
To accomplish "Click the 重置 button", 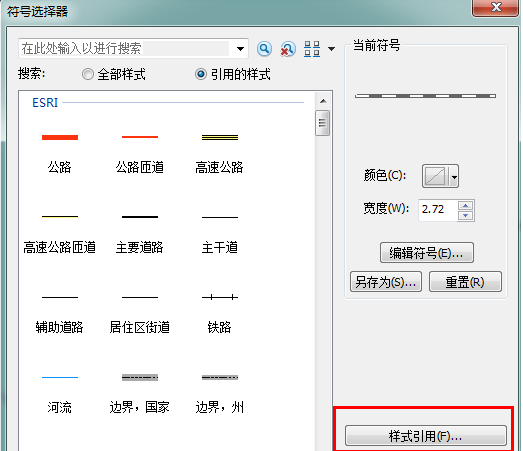I will coord(465,282).
